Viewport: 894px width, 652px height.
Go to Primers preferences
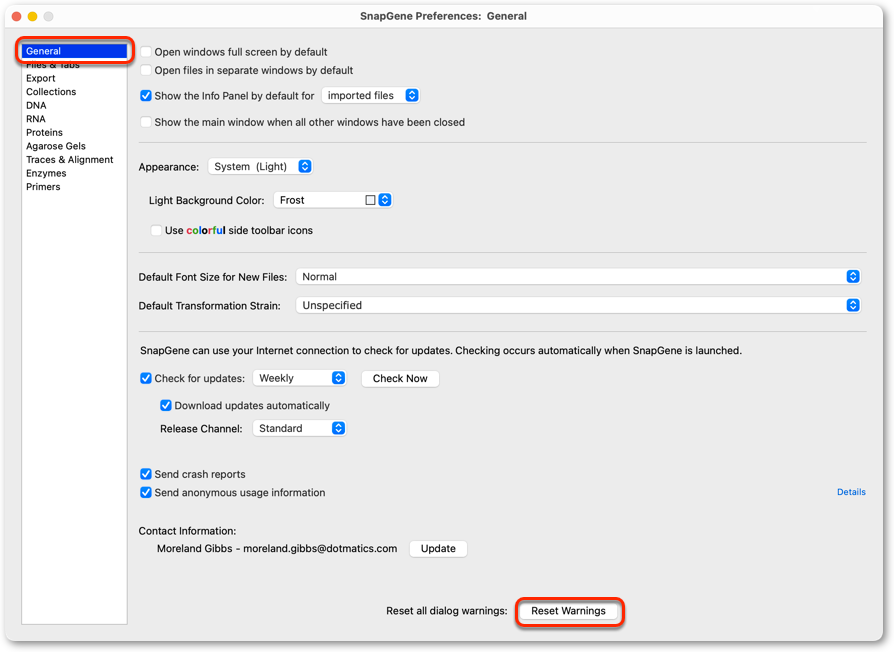pyautogui.click(x=43, y=187)
